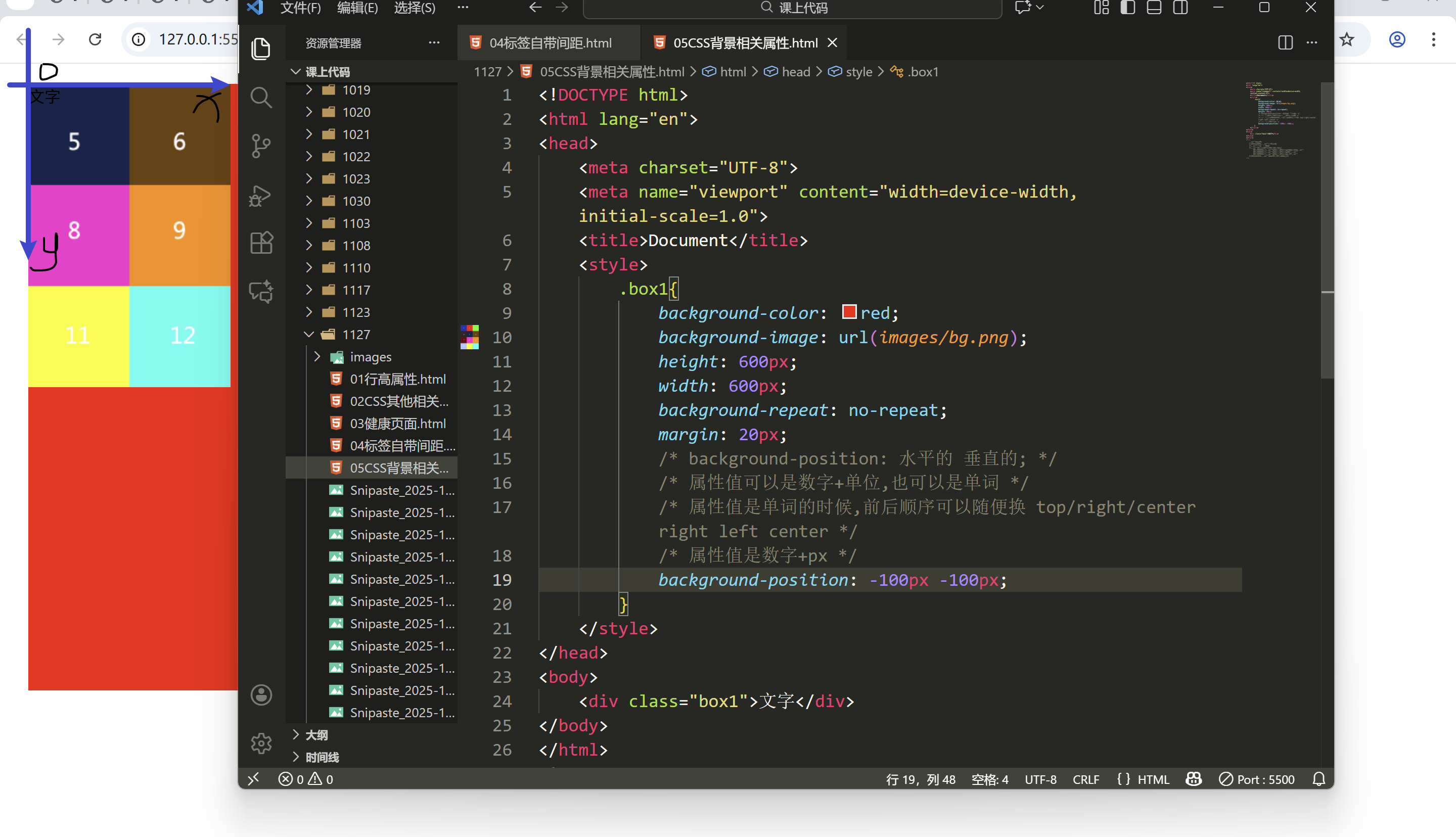Viewport: 1456px width, 837px height.
Task: Reload the page in the browser
Action: 96,39
